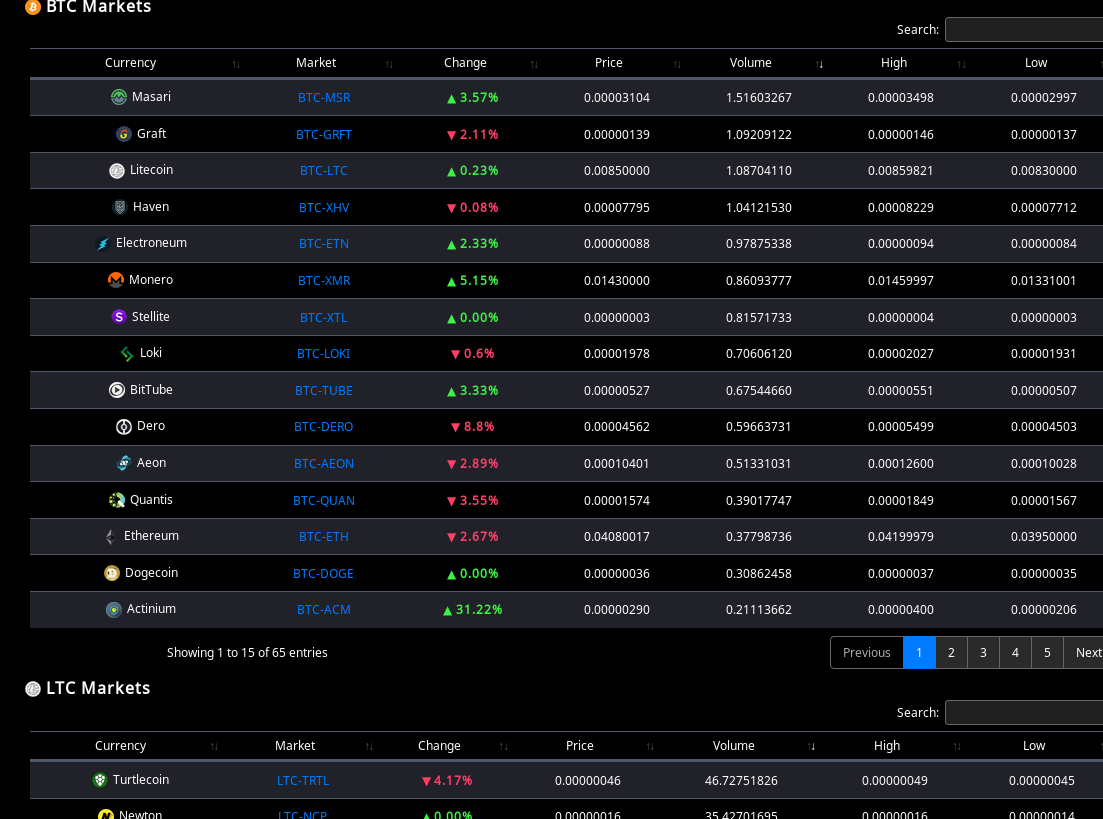Open the BTC-ETH market link

tap(324, 537)
